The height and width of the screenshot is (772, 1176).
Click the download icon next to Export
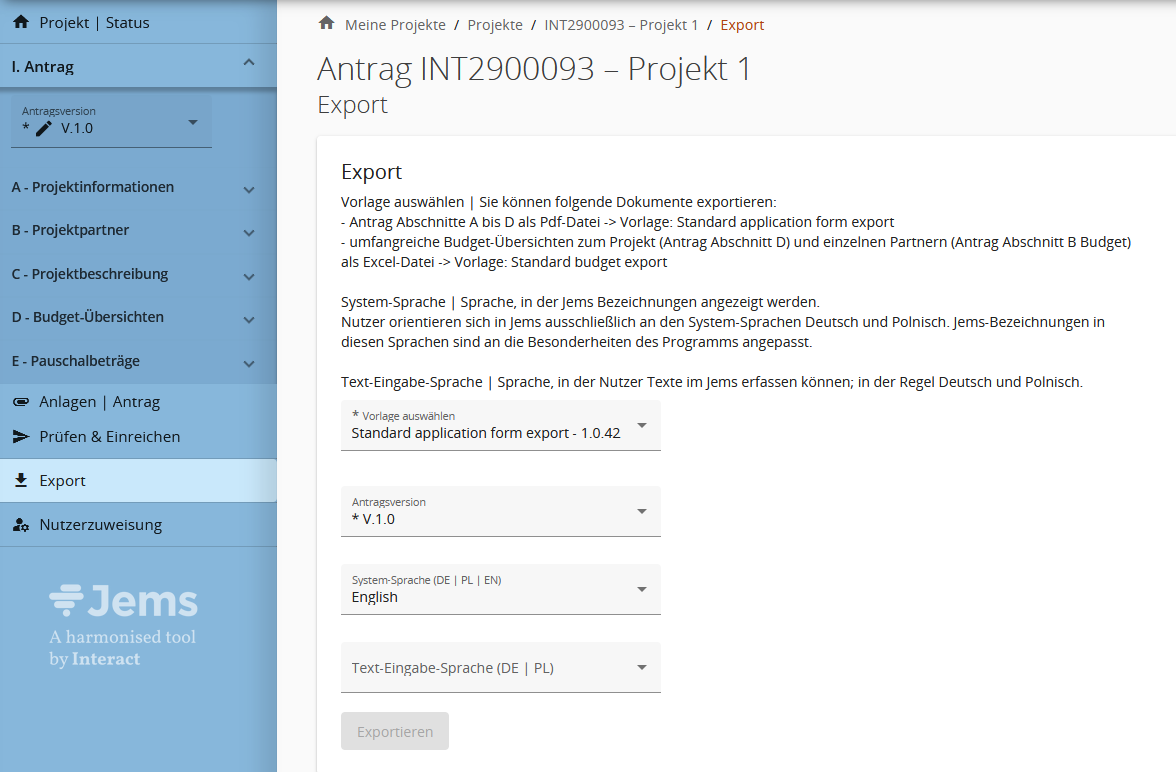[20, 481]
